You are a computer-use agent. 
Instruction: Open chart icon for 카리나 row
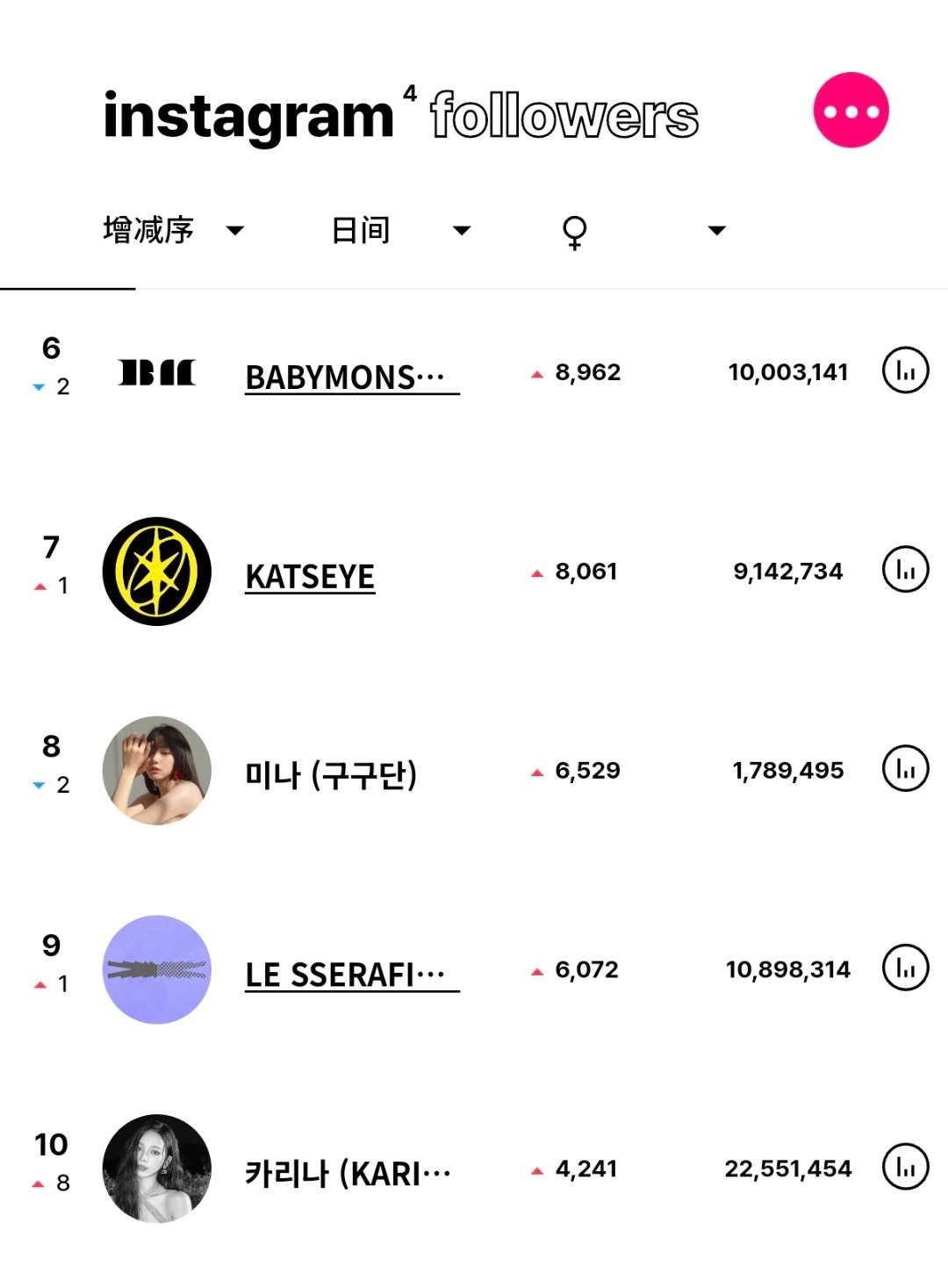point(905,1168)
